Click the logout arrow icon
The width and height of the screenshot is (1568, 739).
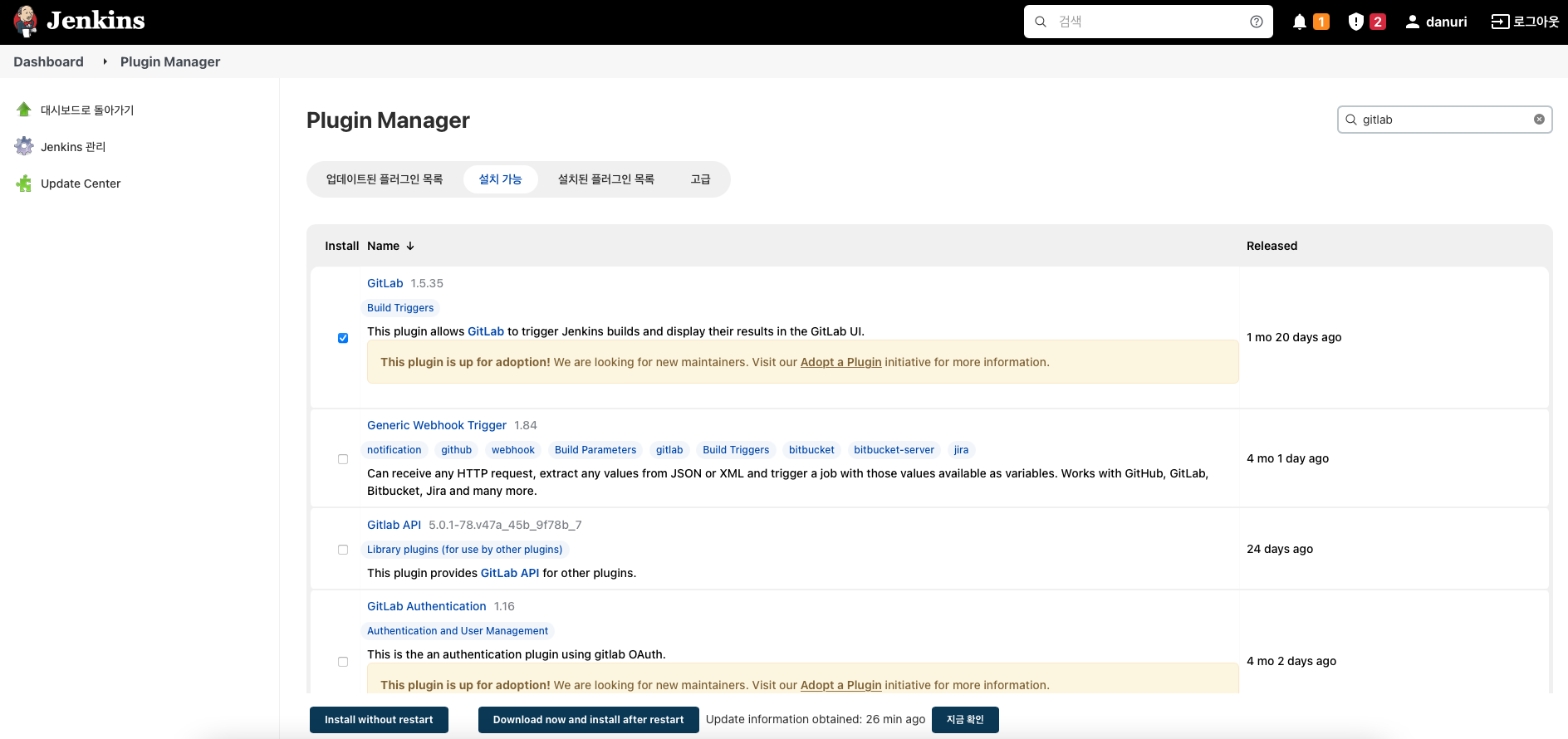point(1500,22)
